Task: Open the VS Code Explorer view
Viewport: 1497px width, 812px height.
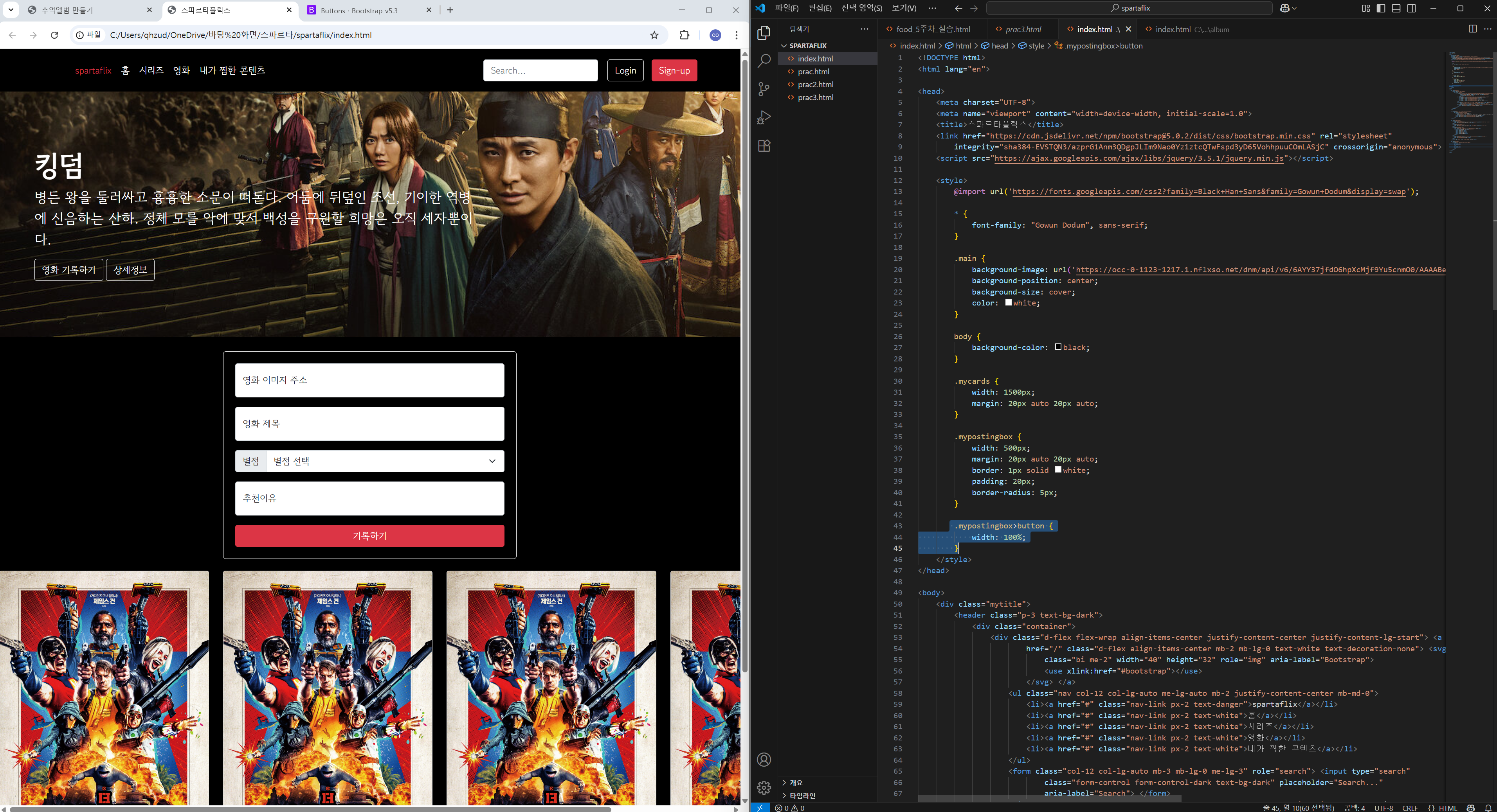Action: point(764,33)
